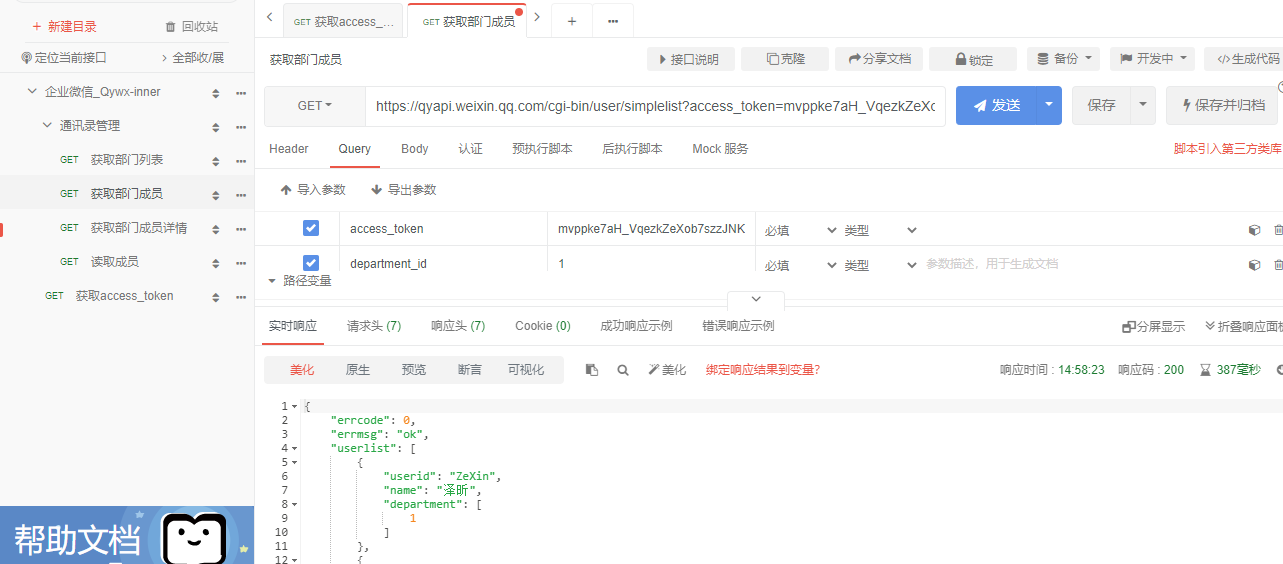Open more menu for 企业微信_Qywx-inner
Screen dimensions: 1283x564
pyautogui.click(x=241, y=93)
